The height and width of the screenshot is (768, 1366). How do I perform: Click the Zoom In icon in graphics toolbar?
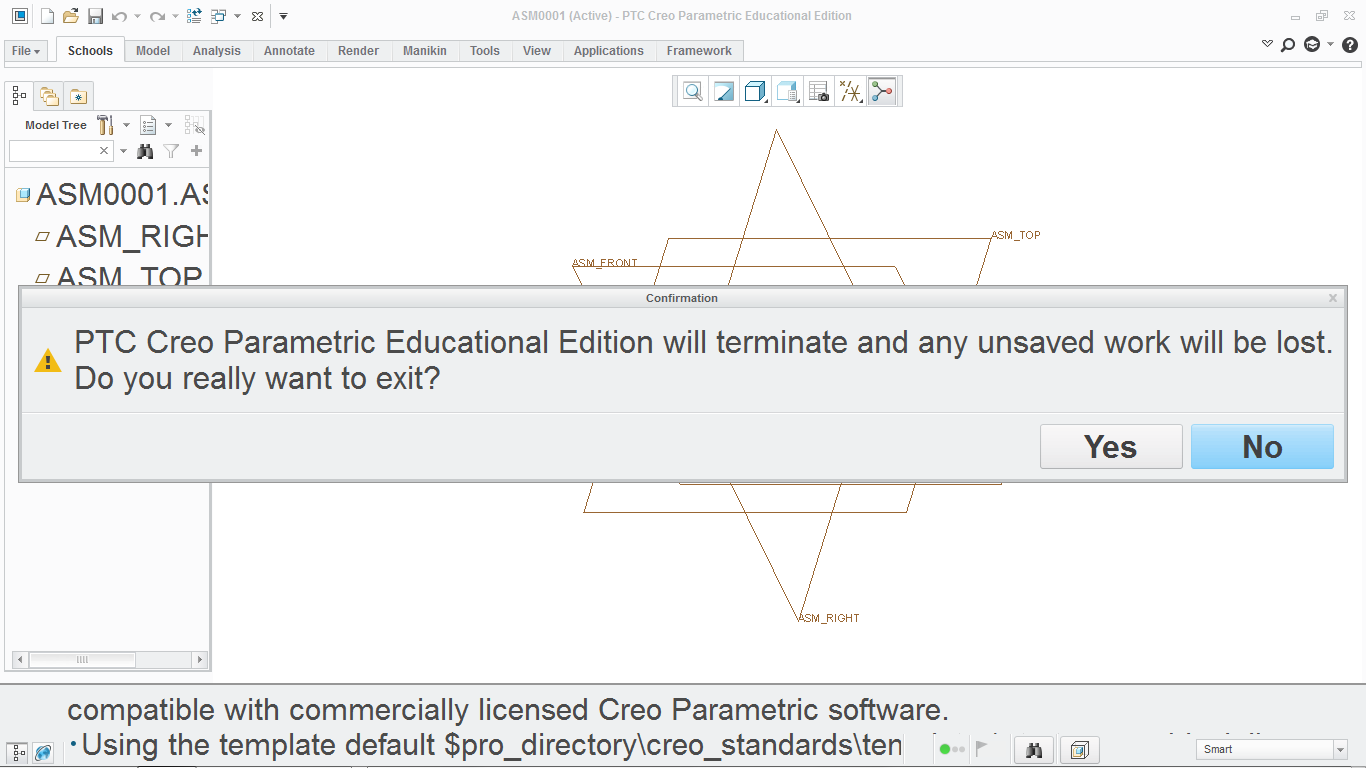[691, 91]
